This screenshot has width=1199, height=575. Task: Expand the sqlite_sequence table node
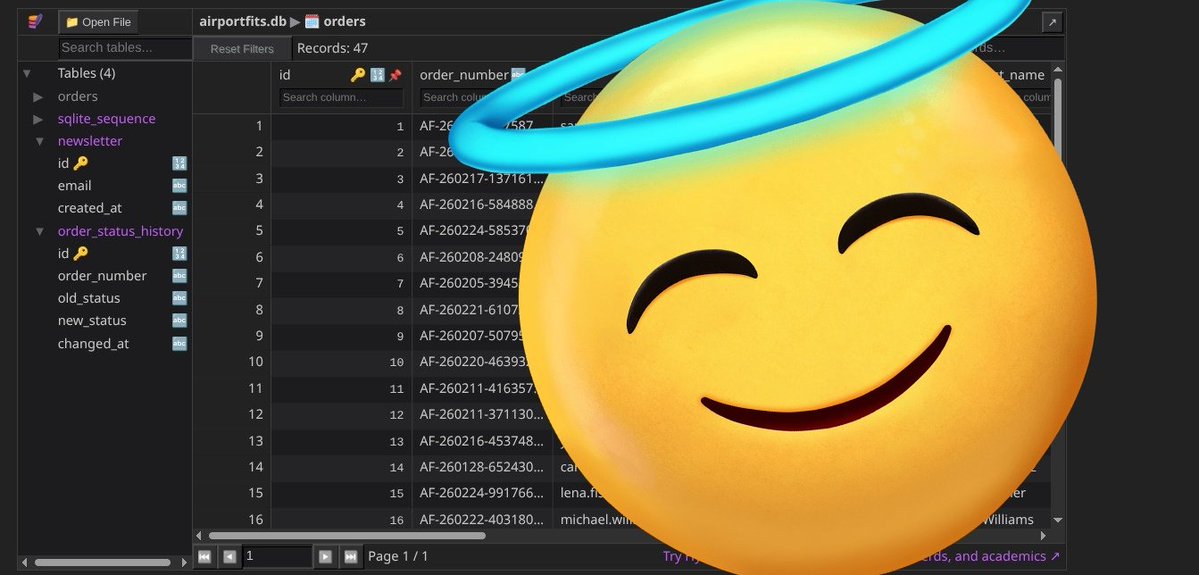tap(38, 119)
